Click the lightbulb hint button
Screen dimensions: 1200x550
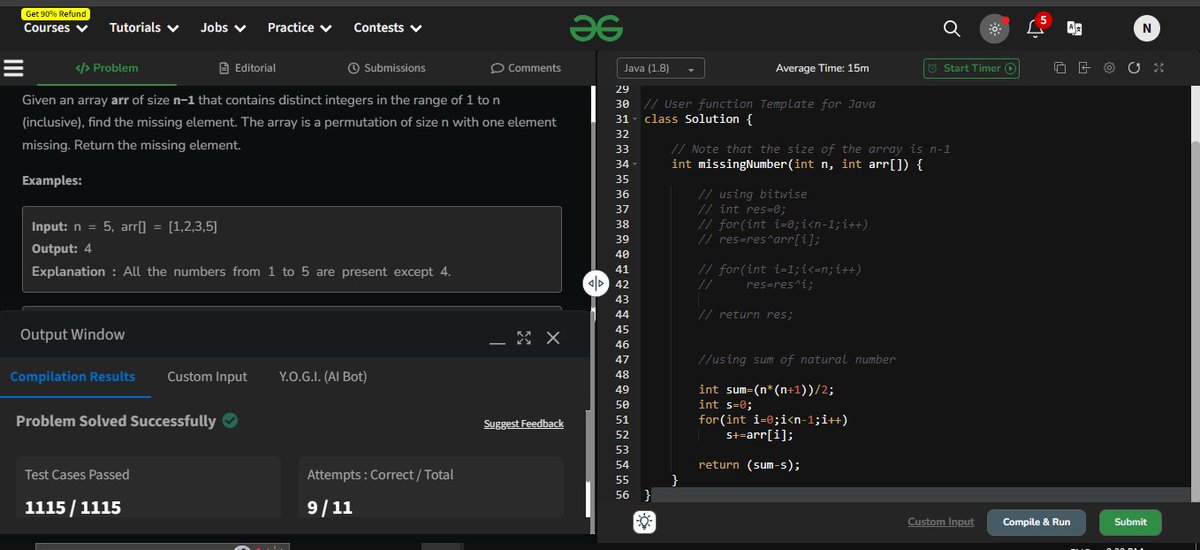pos(645,521)
